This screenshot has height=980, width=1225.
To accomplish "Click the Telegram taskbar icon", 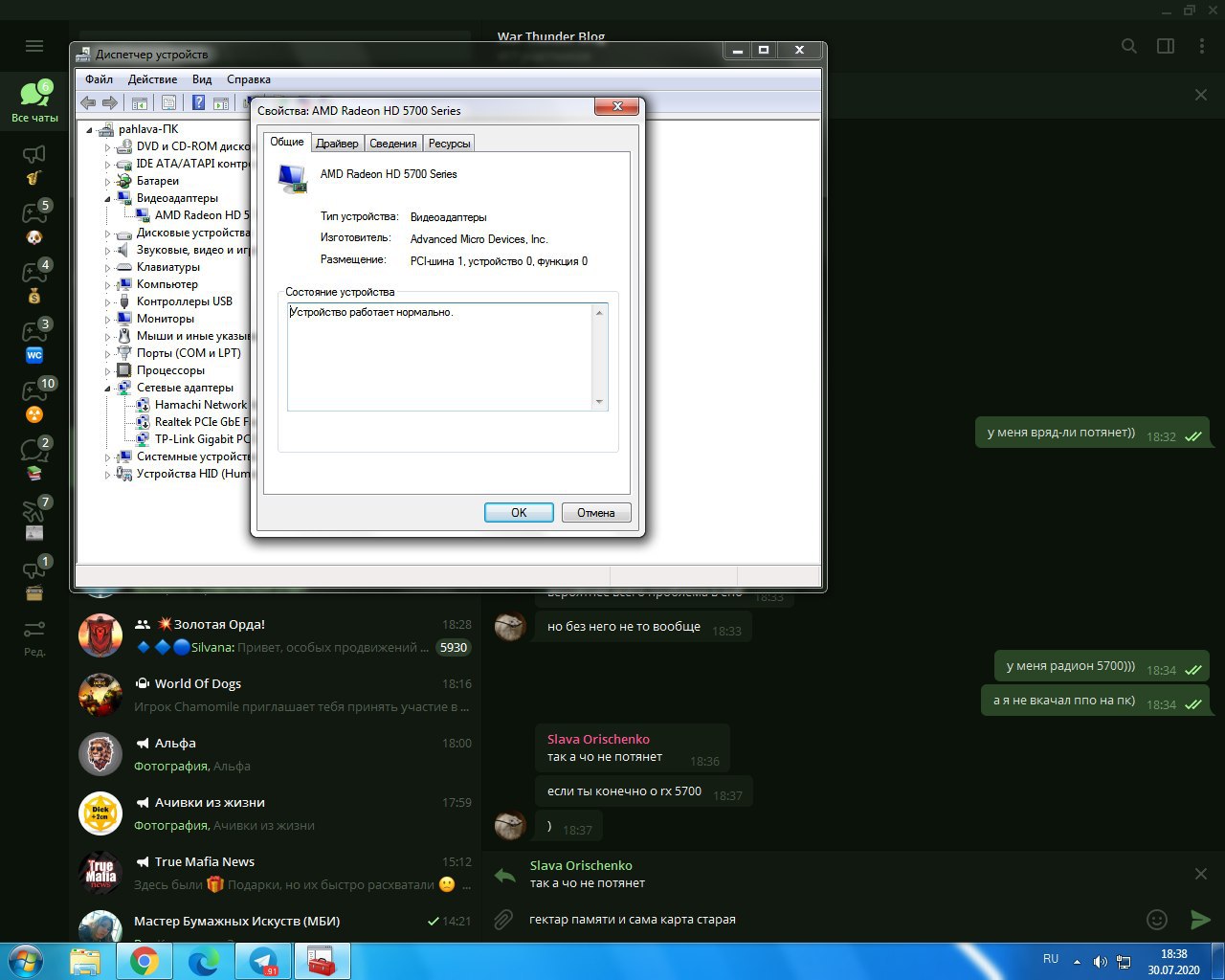I will (263, 961).
